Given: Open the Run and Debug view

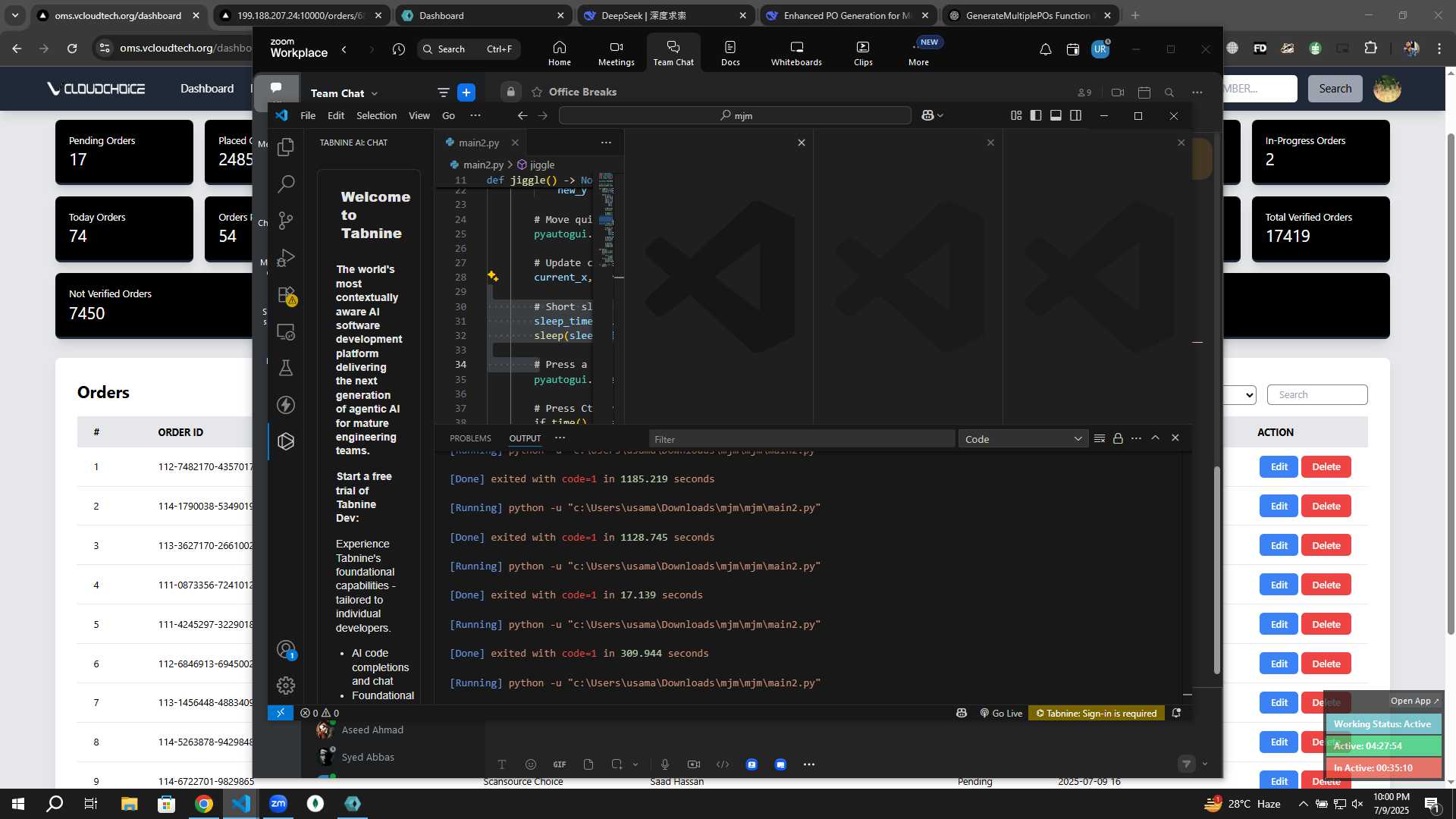Looking at the screenshot, I should click(286, 257).
